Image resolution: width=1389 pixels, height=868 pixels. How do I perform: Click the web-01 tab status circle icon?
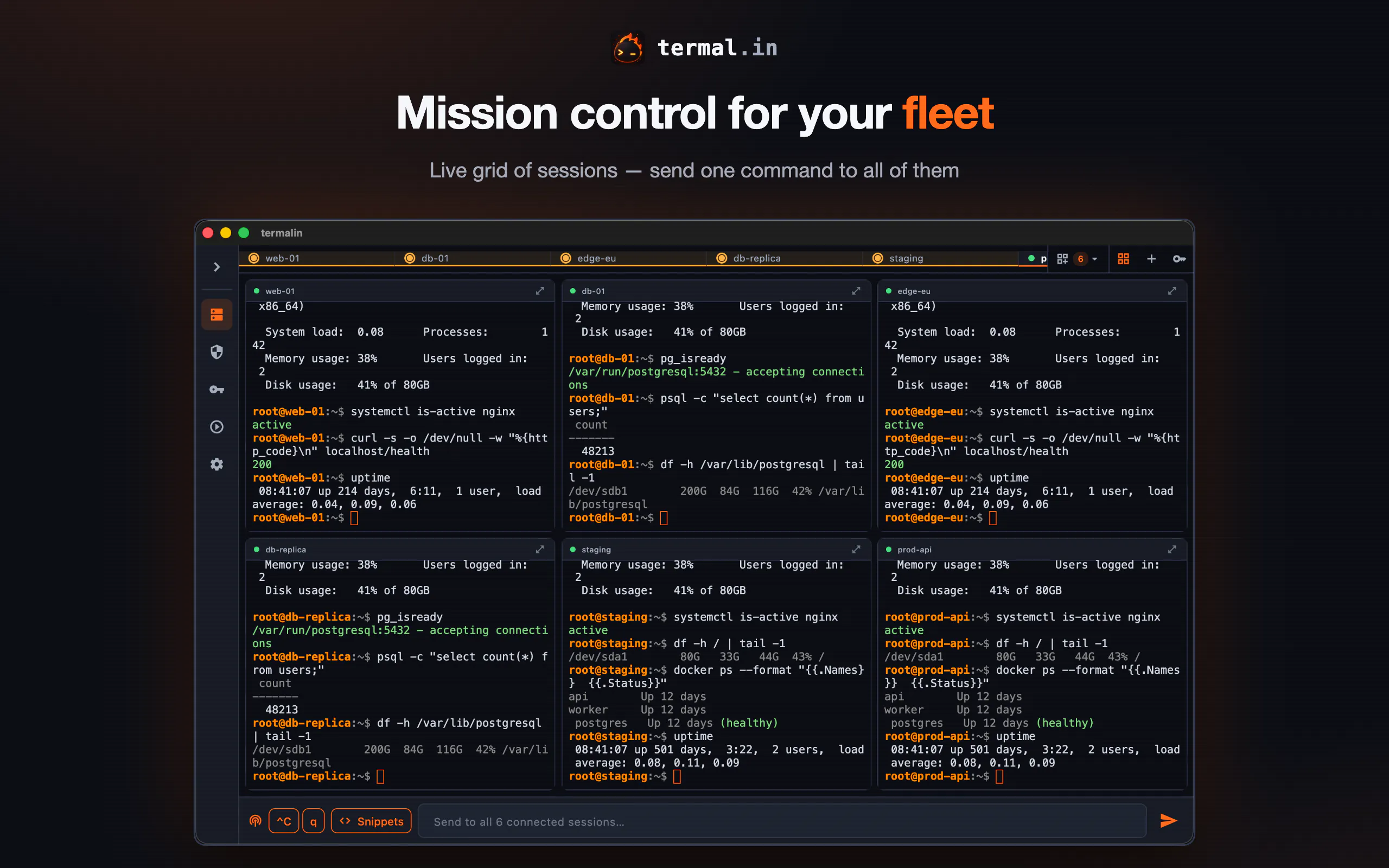click(254, 258)
